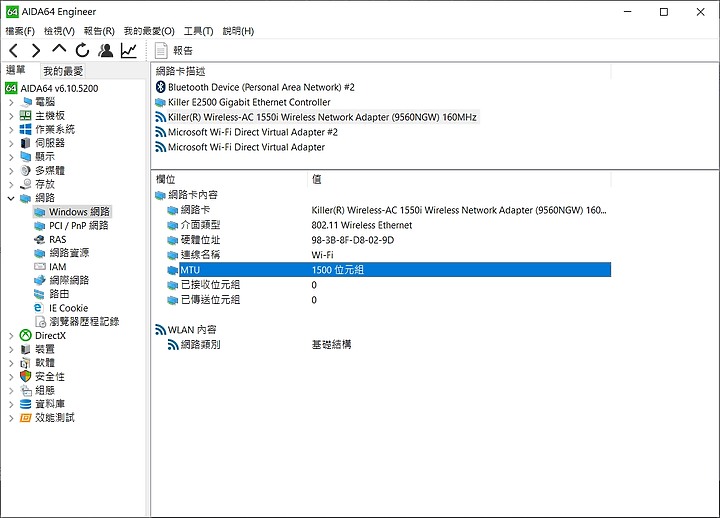
Task: Click the 多媒體 speaker icon
Action: (26, 170)
